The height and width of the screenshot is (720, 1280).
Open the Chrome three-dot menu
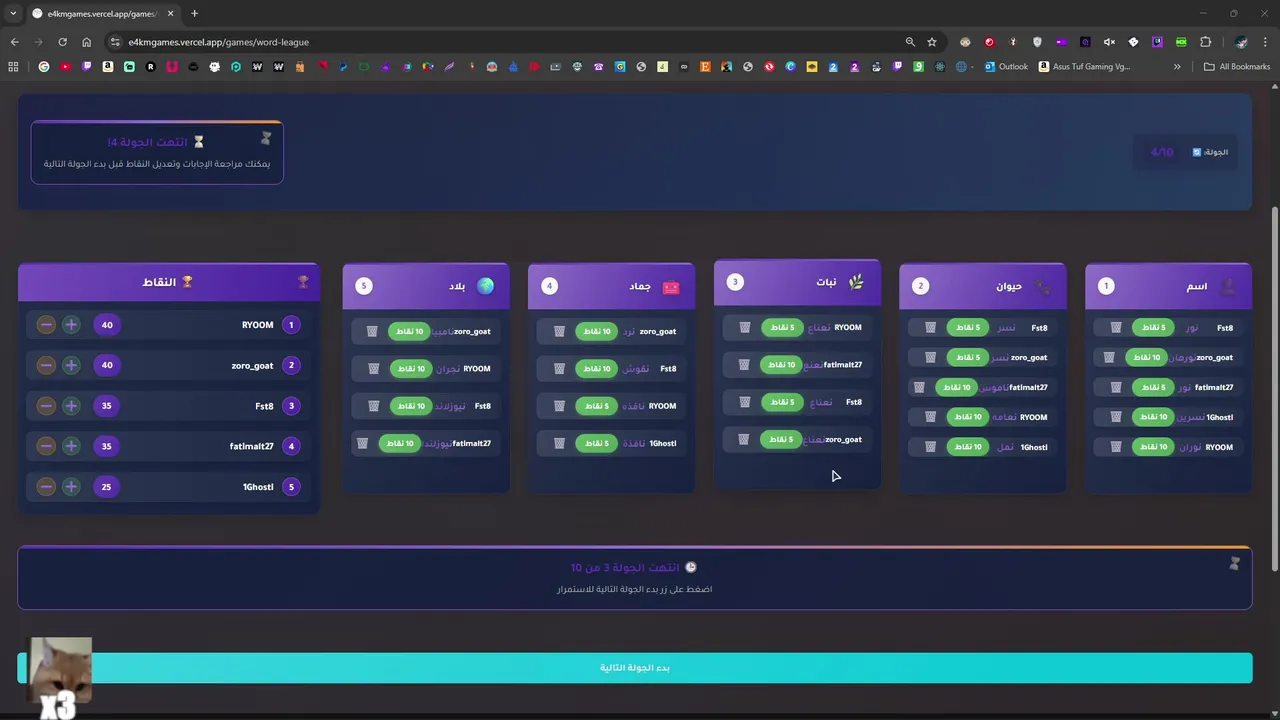pos(1266,42)
